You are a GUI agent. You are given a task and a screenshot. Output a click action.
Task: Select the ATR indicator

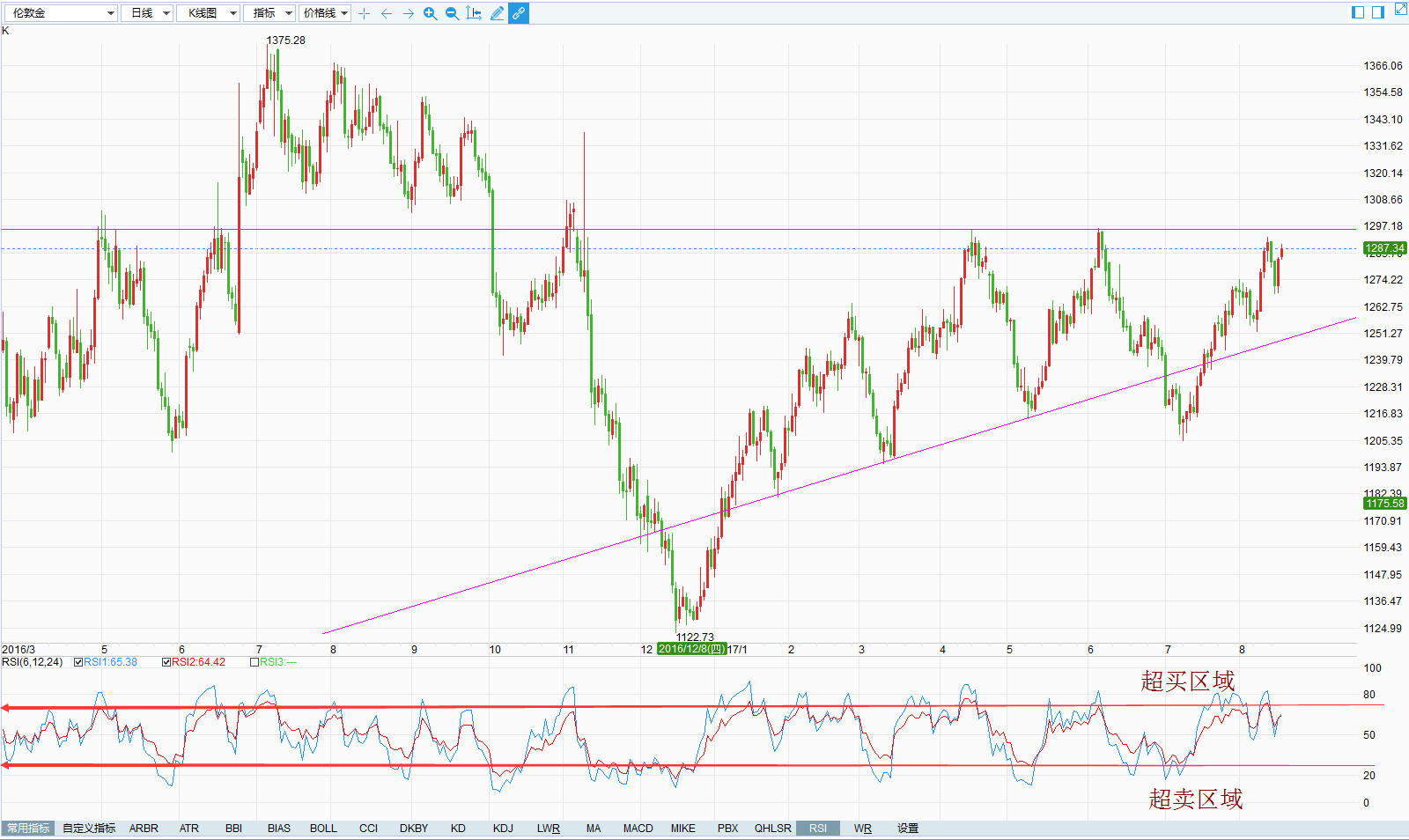coord(189,828)
